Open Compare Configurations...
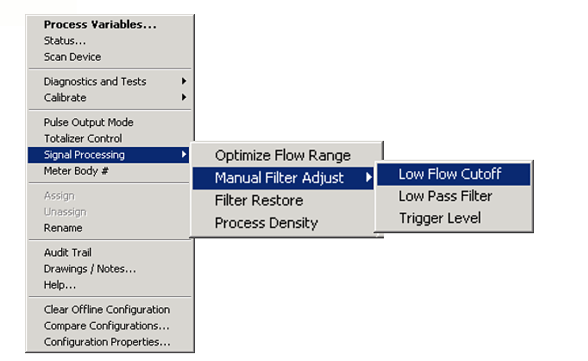The image size is (588, 361). pos(107,326)
